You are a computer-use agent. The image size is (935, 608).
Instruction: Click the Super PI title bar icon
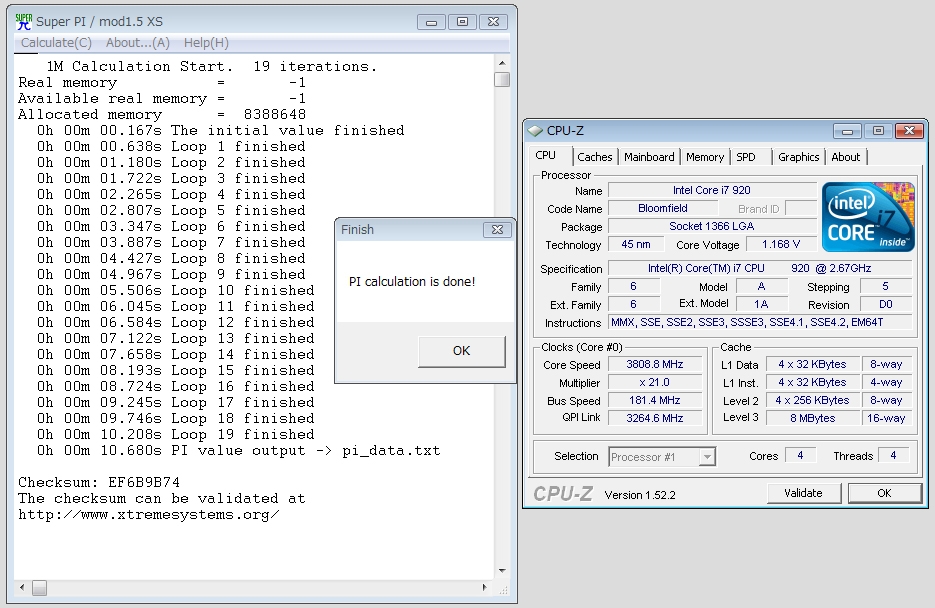coord(24,21)
